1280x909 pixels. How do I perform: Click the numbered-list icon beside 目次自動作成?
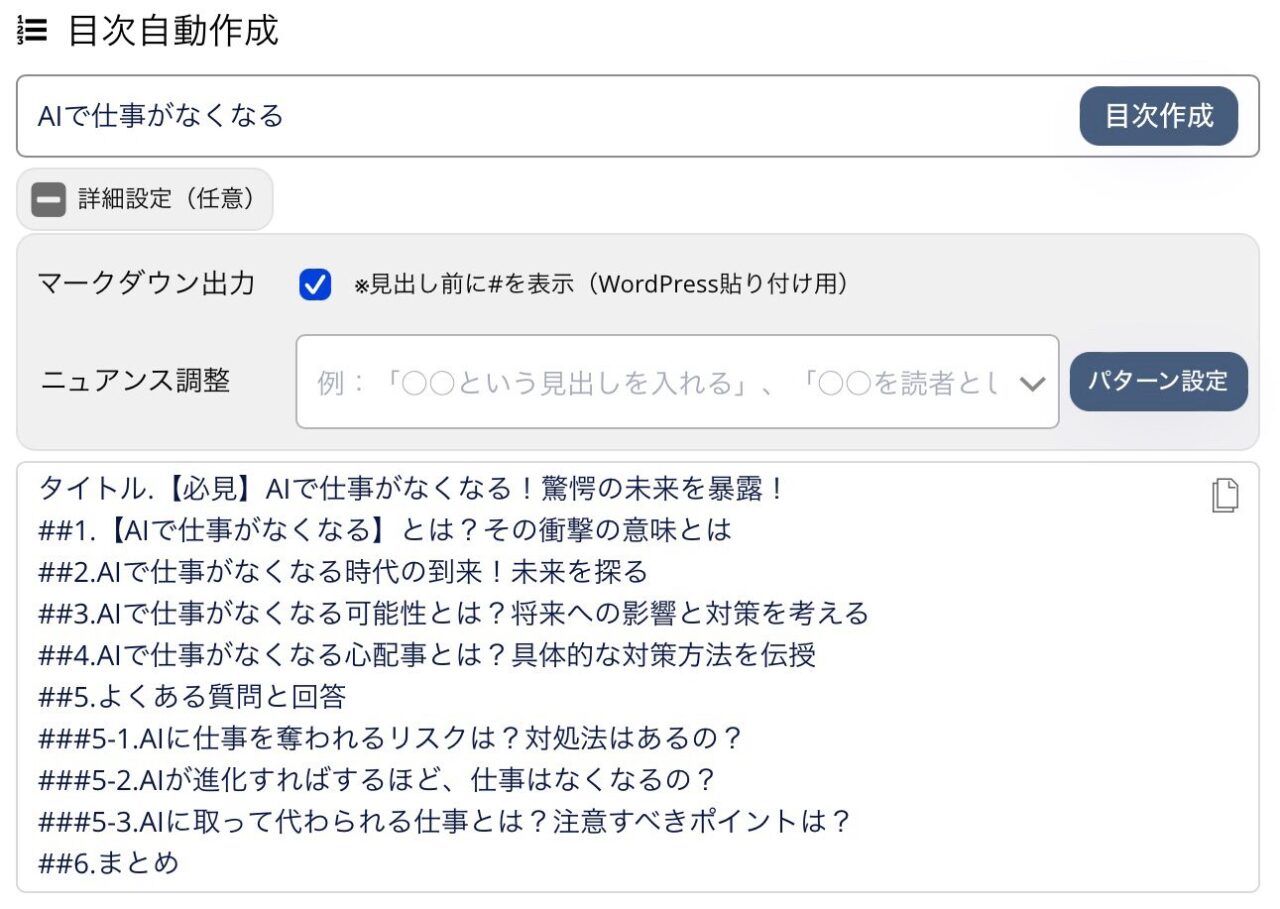pos(32,32)
